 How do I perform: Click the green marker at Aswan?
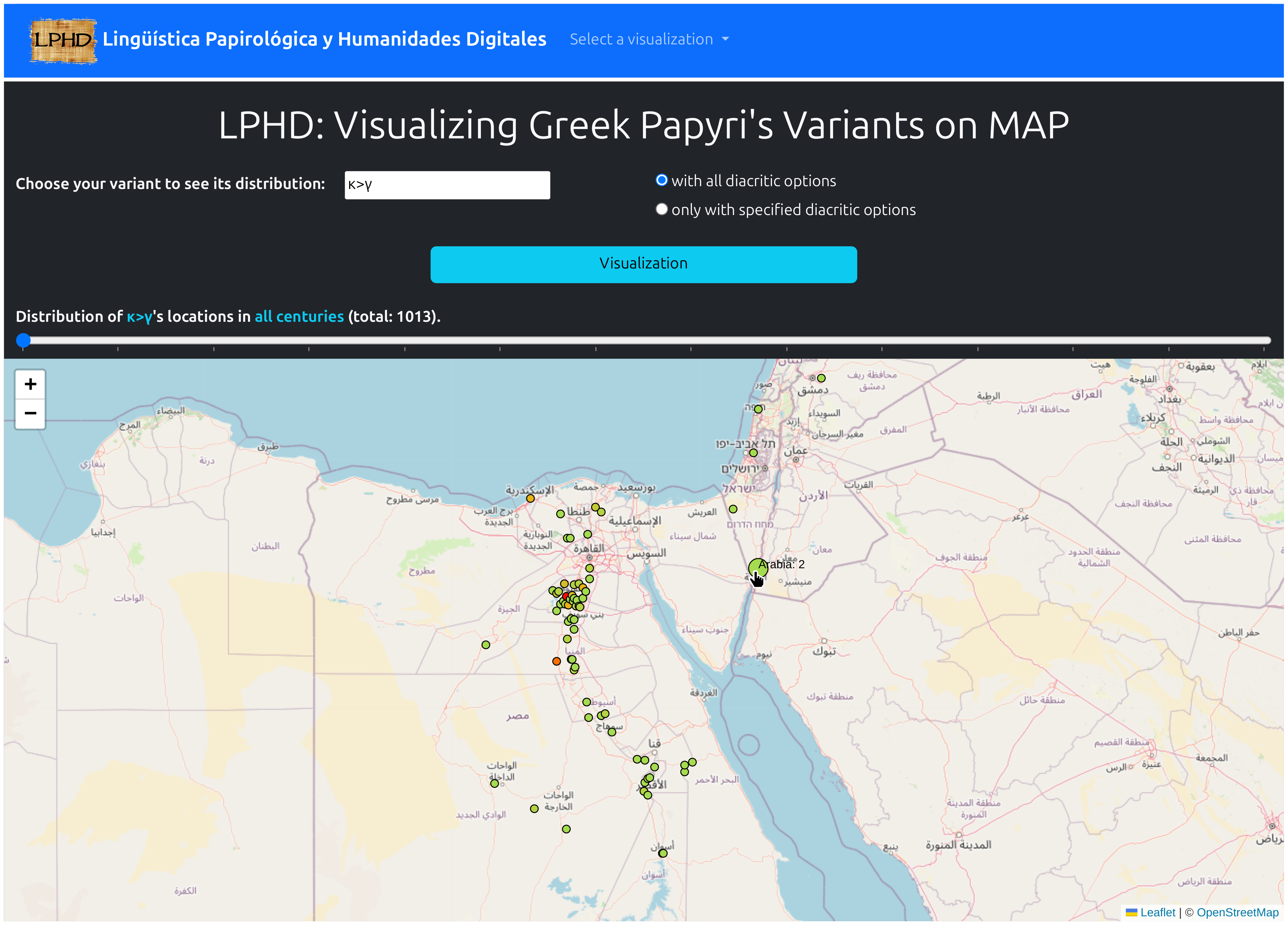(663, 853)
